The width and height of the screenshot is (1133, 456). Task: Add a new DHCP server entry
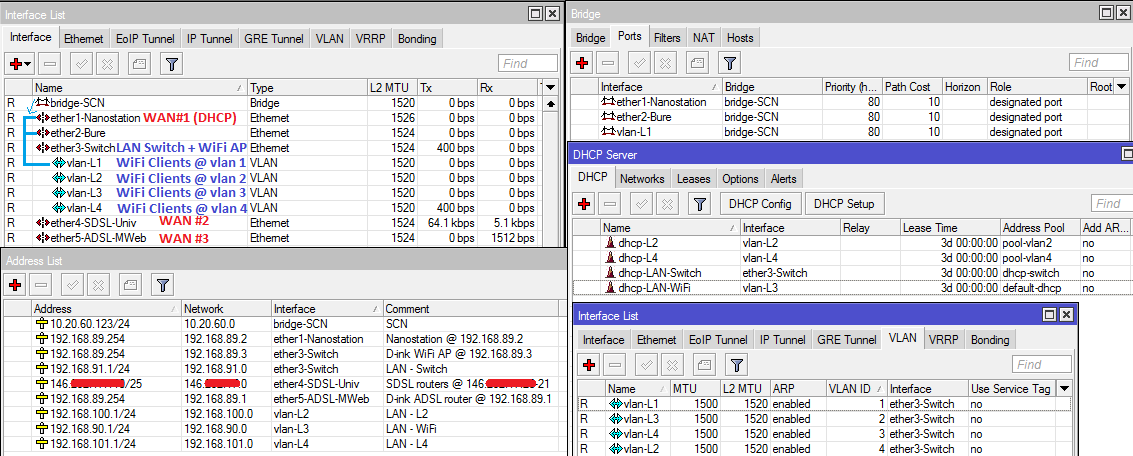tap(585, 204)
